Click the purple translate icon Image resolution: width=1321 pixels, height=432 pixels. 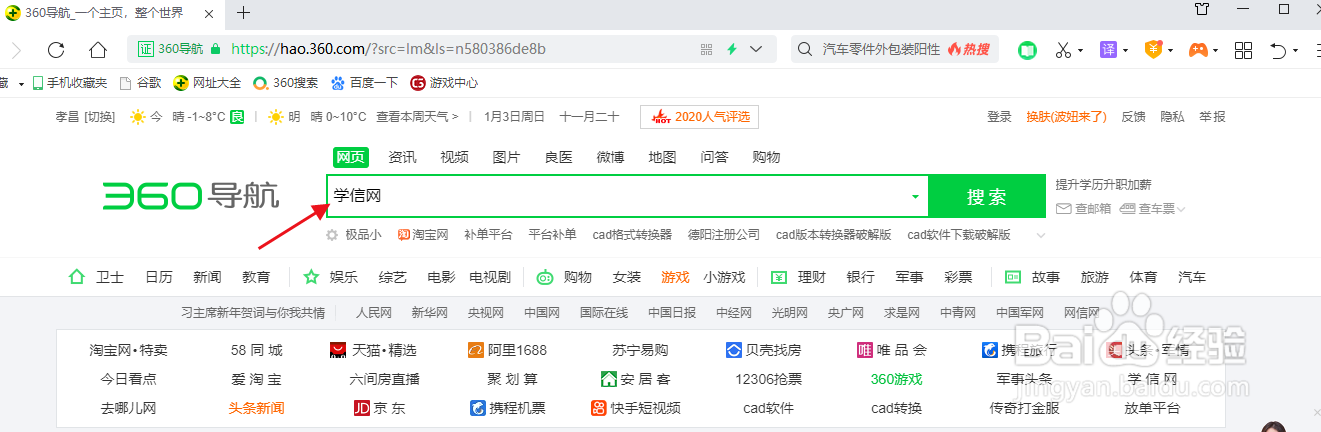tap(1108, 49)
